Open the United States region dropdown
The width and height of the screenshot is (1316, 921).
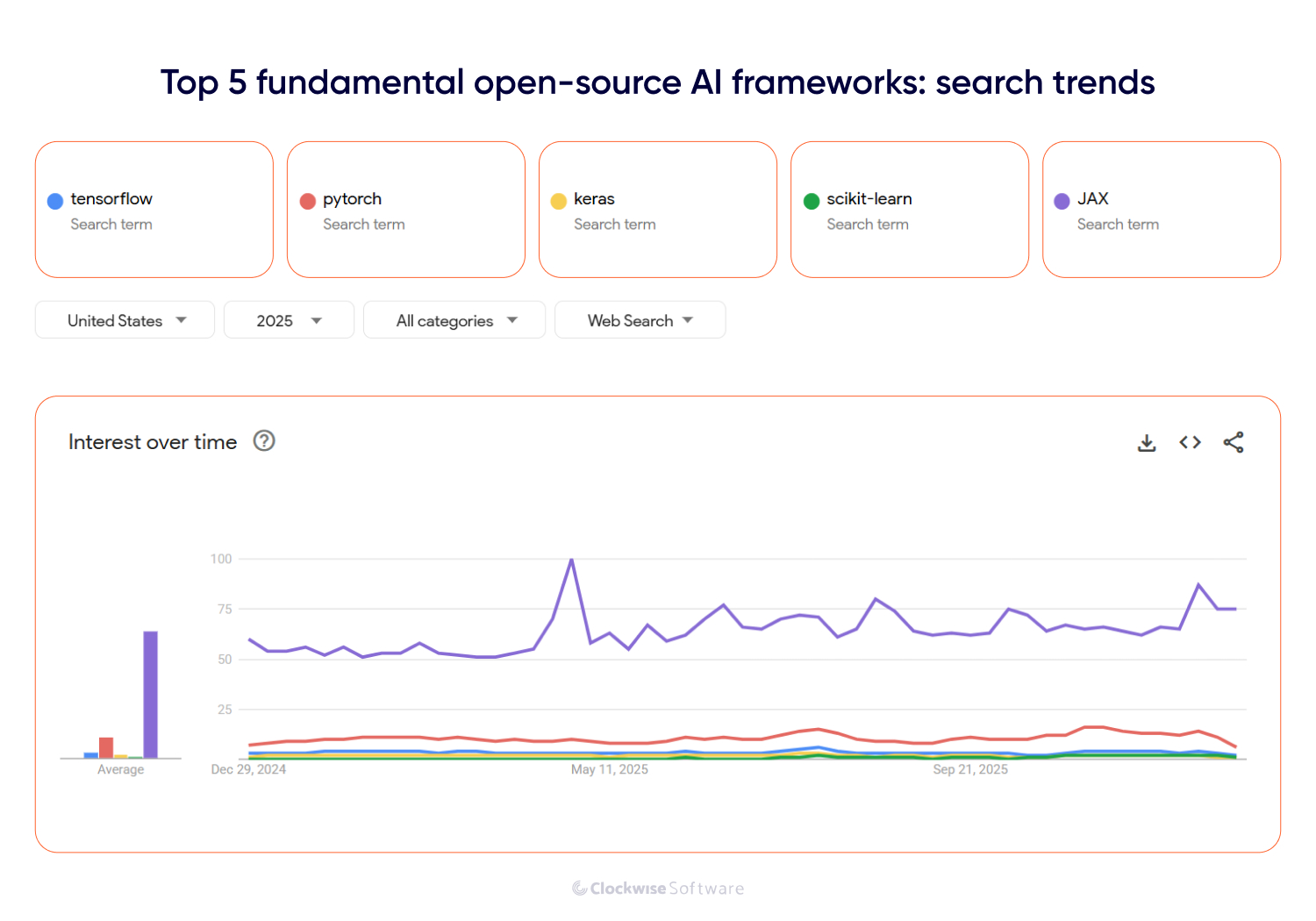(125, 319)
